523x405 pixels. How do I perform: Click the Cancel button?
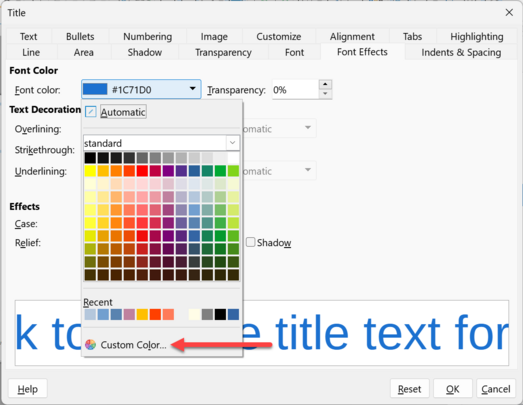click(496, 389)
